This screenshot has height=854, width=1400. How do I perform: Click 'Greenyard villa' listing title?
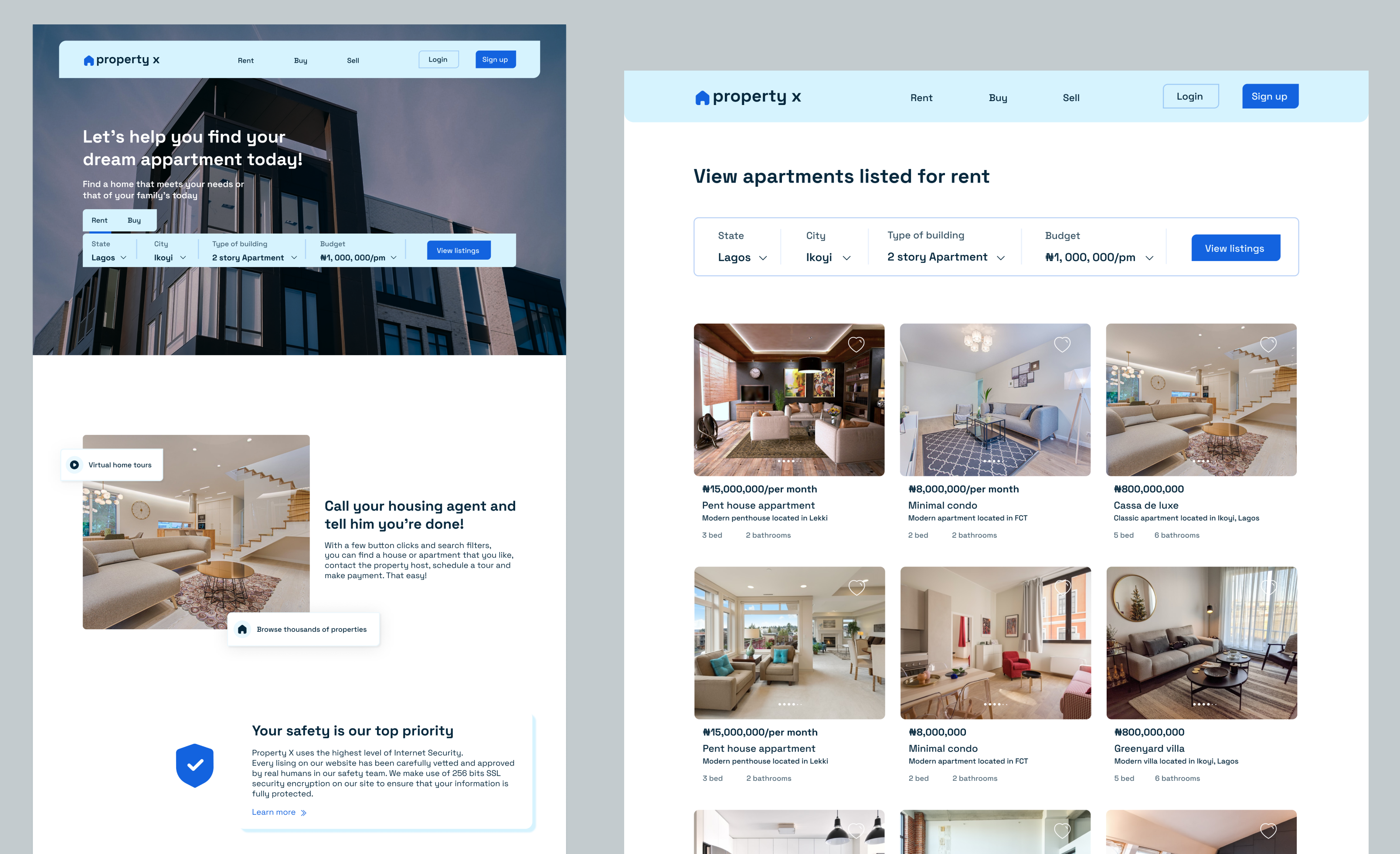point(1149,749)
